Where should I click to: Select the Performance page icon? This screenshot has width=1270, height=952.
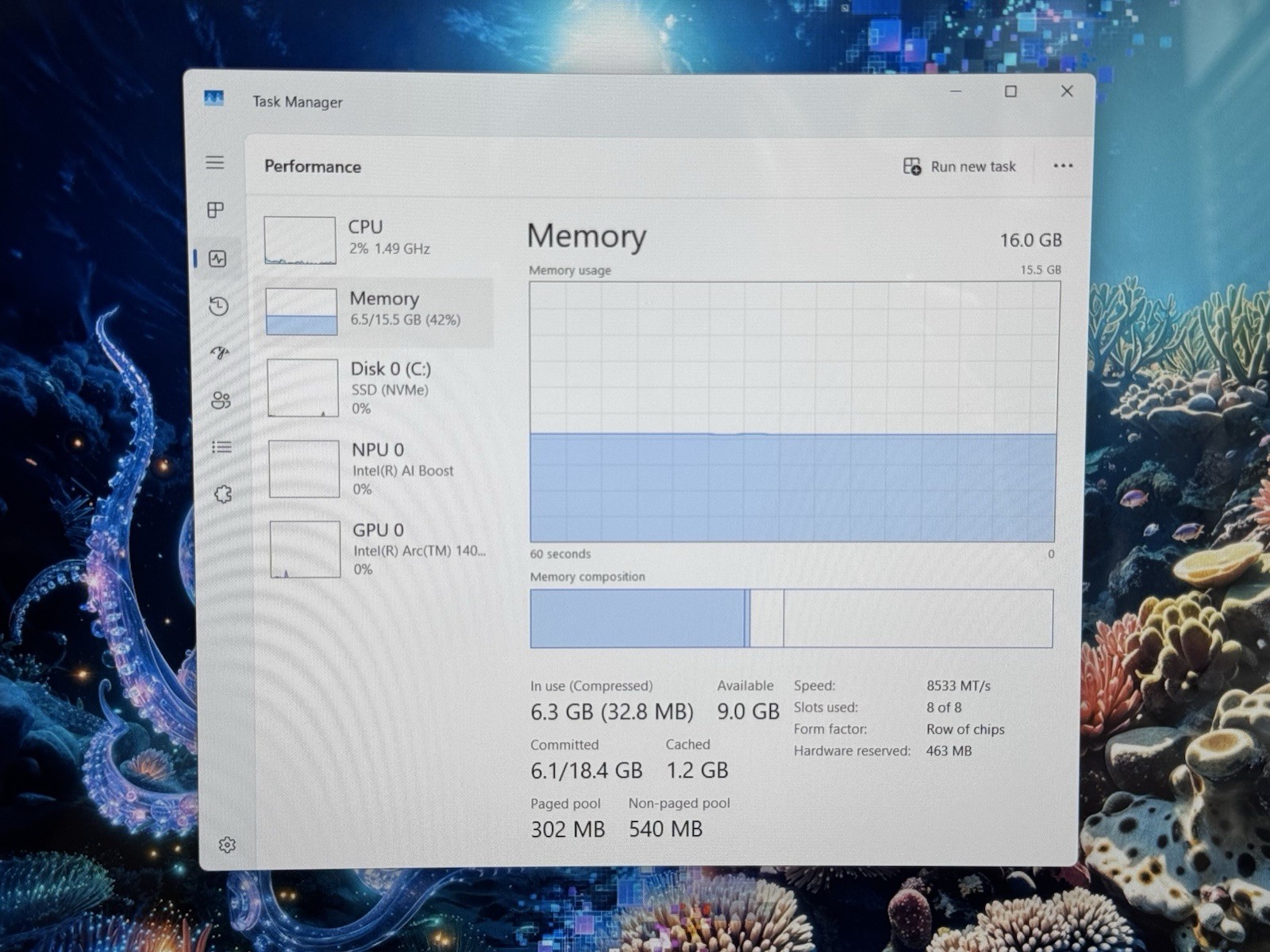click(217, 259)
